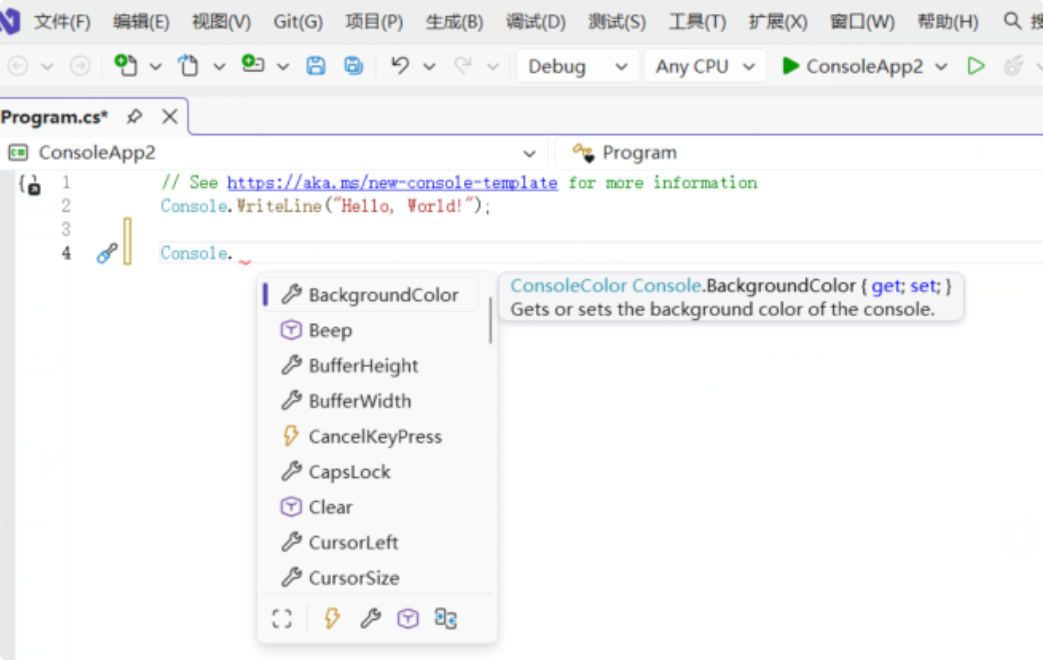Close the Program.cs tab
The image size is (1043, 660).
coord(170,117)
